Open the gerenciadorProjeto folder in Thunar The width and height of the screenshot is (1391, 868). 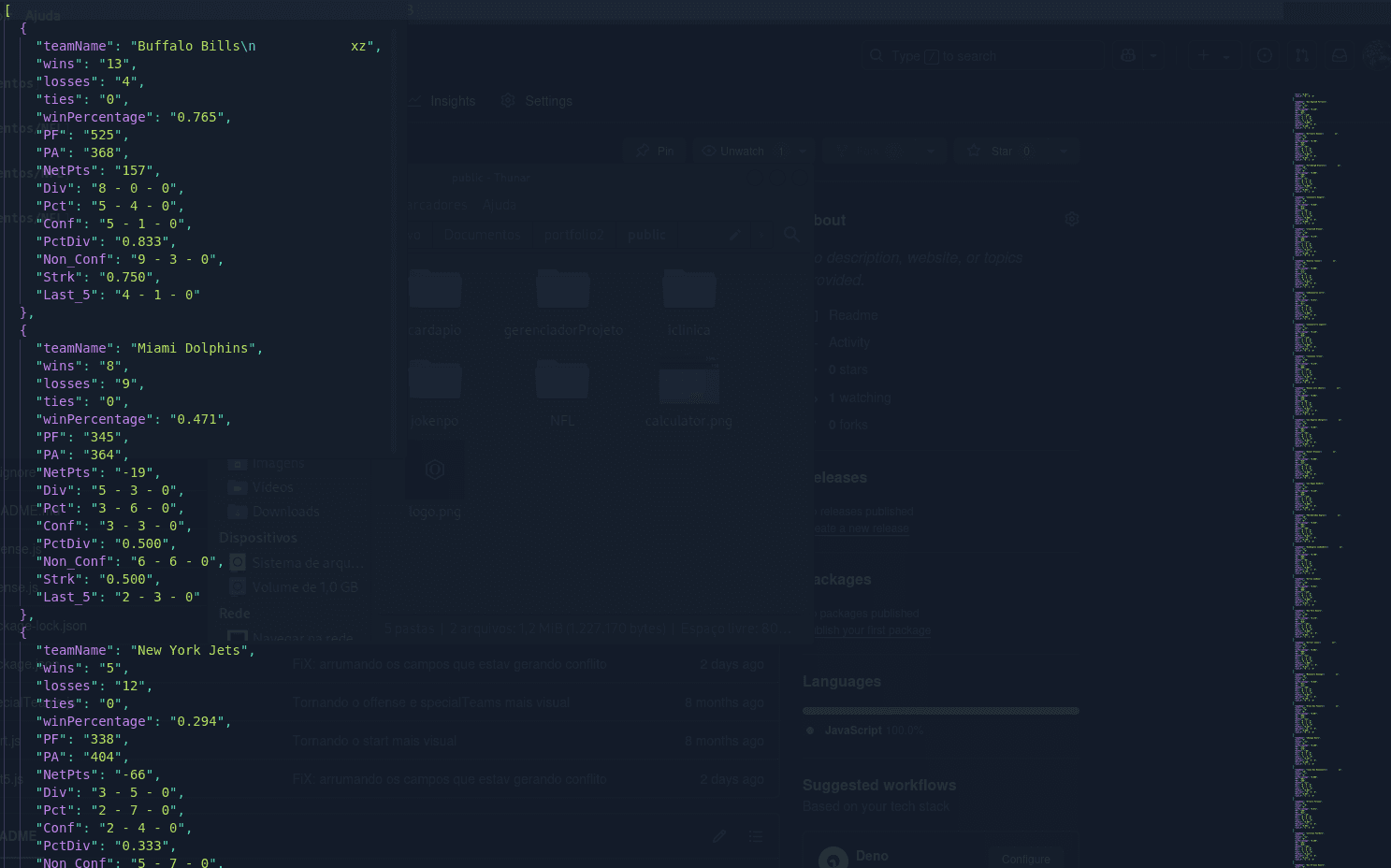coord(563,302)
